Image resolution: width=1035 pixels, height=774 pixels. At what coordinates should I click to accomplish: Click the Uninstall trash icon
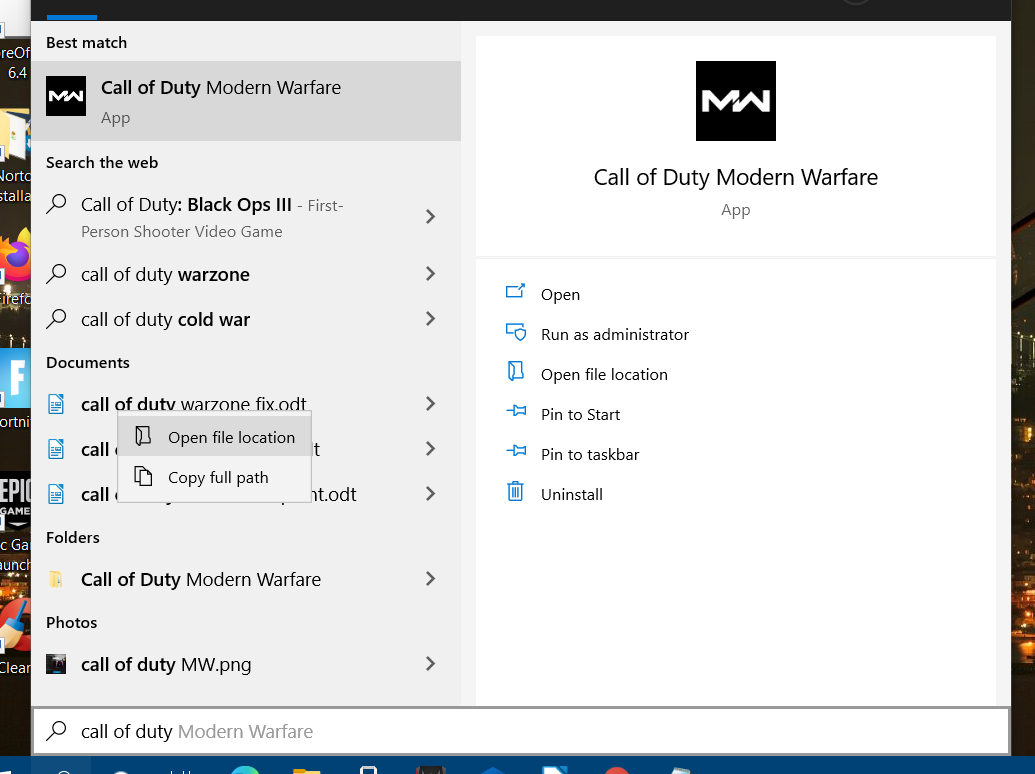516,492
